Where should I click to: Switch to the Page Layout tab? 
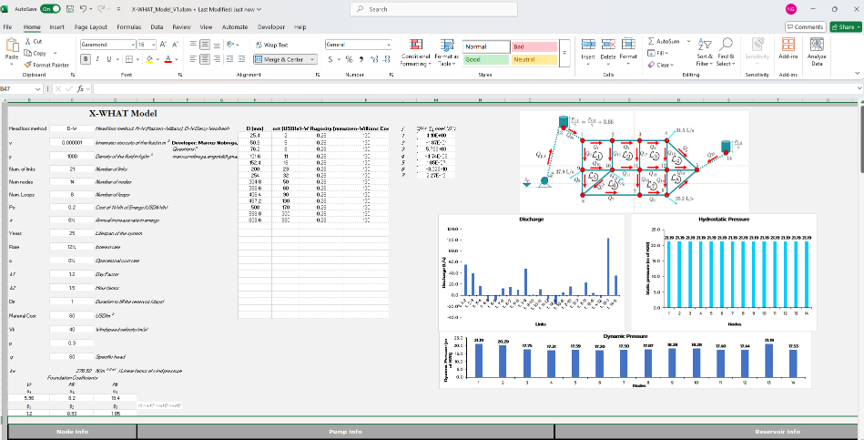tap(91, 27)
